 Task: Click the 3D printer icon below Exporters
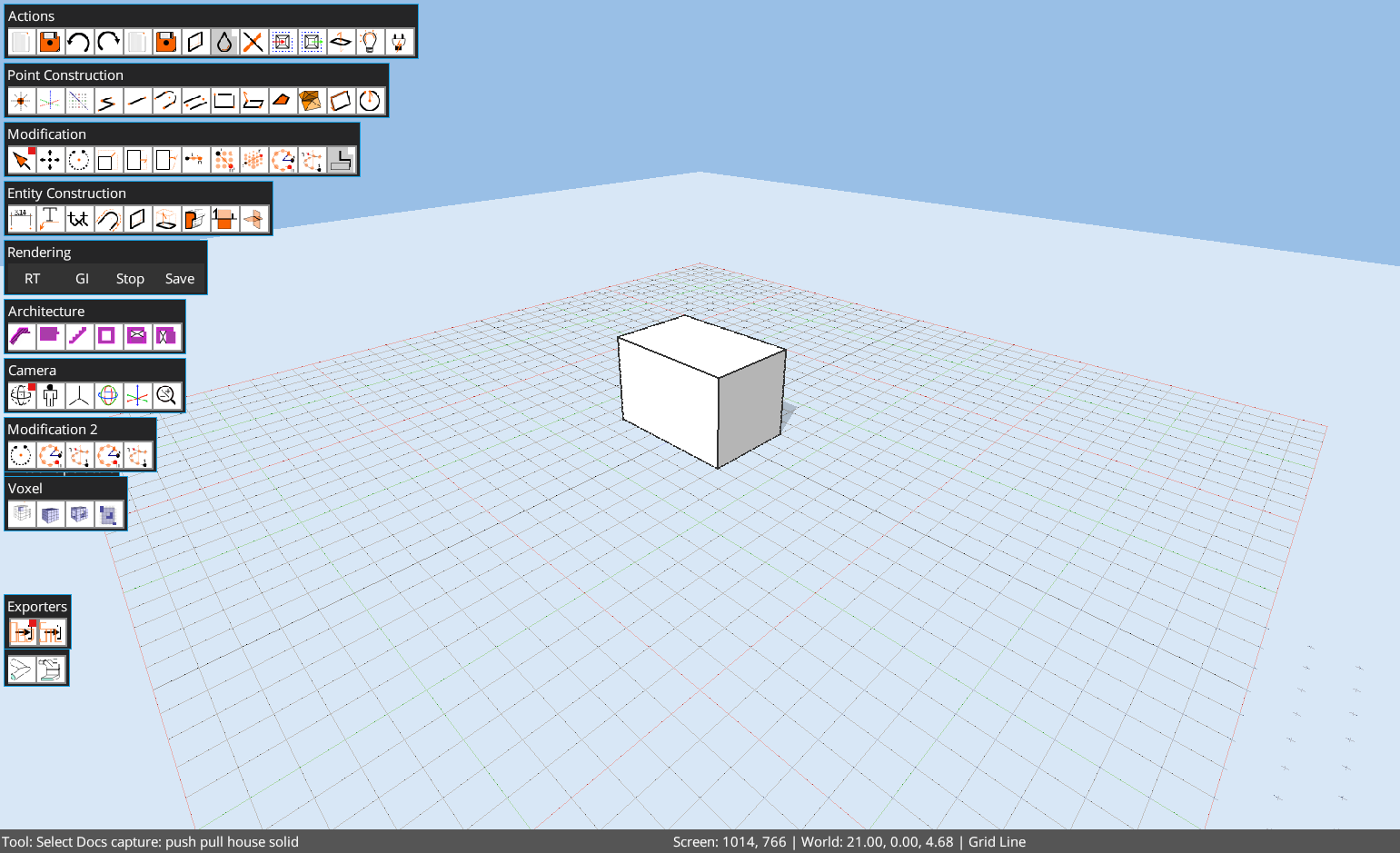(x=52, y=670)
